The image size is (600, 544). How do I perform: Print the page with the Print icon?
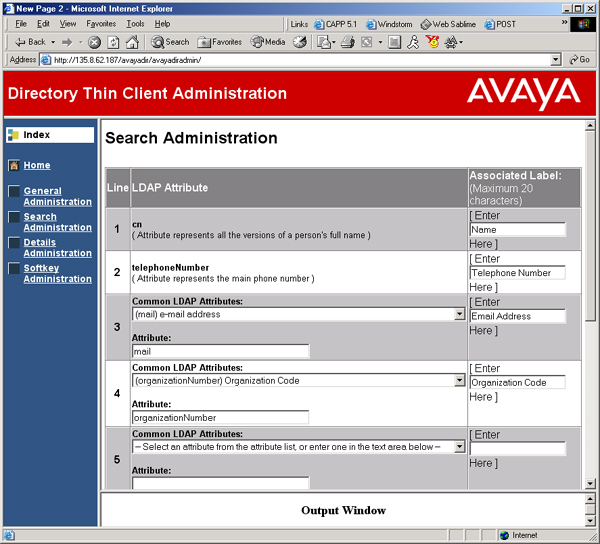click(x=348, y=42)
